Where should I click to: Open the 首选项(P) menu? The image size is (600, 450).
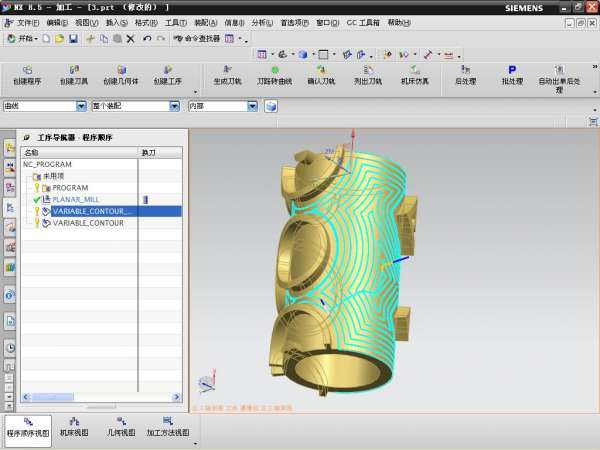click(x=294, y=23)
